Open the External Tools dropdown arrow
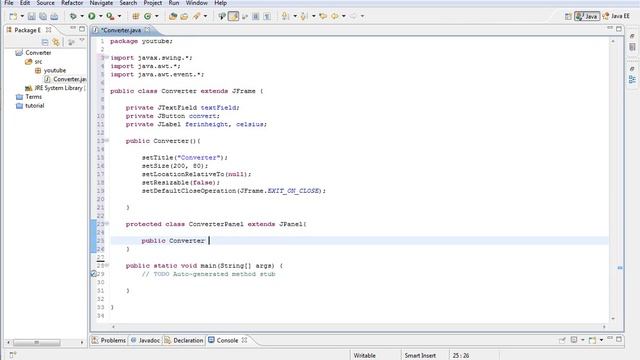The height and width of the screenshot is (360, 640). point(119,16)
